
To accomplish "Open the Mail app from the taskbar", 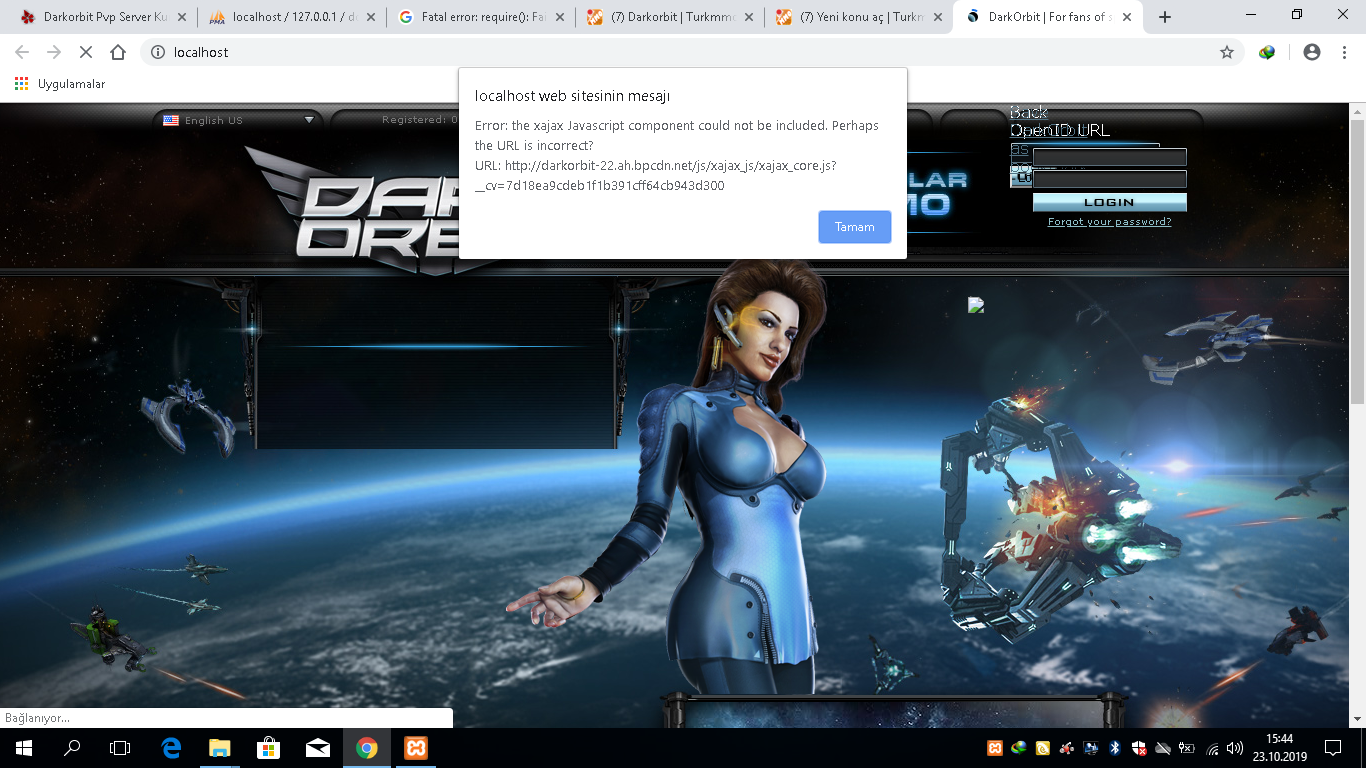I will (x=318, y=748).
